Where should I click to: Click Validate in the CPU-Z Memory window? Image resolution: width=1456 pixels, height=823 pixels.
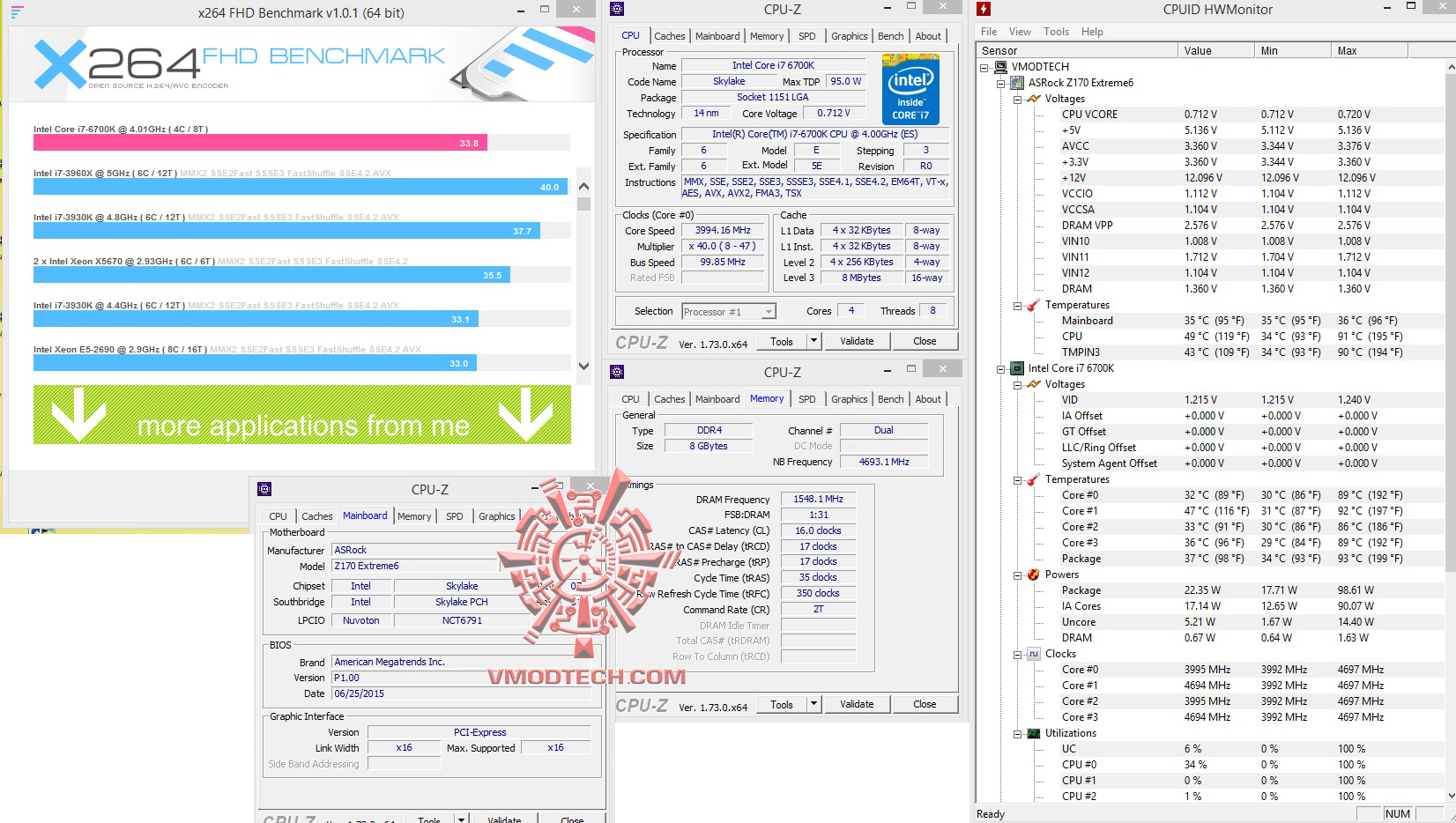tap(857, 704)
